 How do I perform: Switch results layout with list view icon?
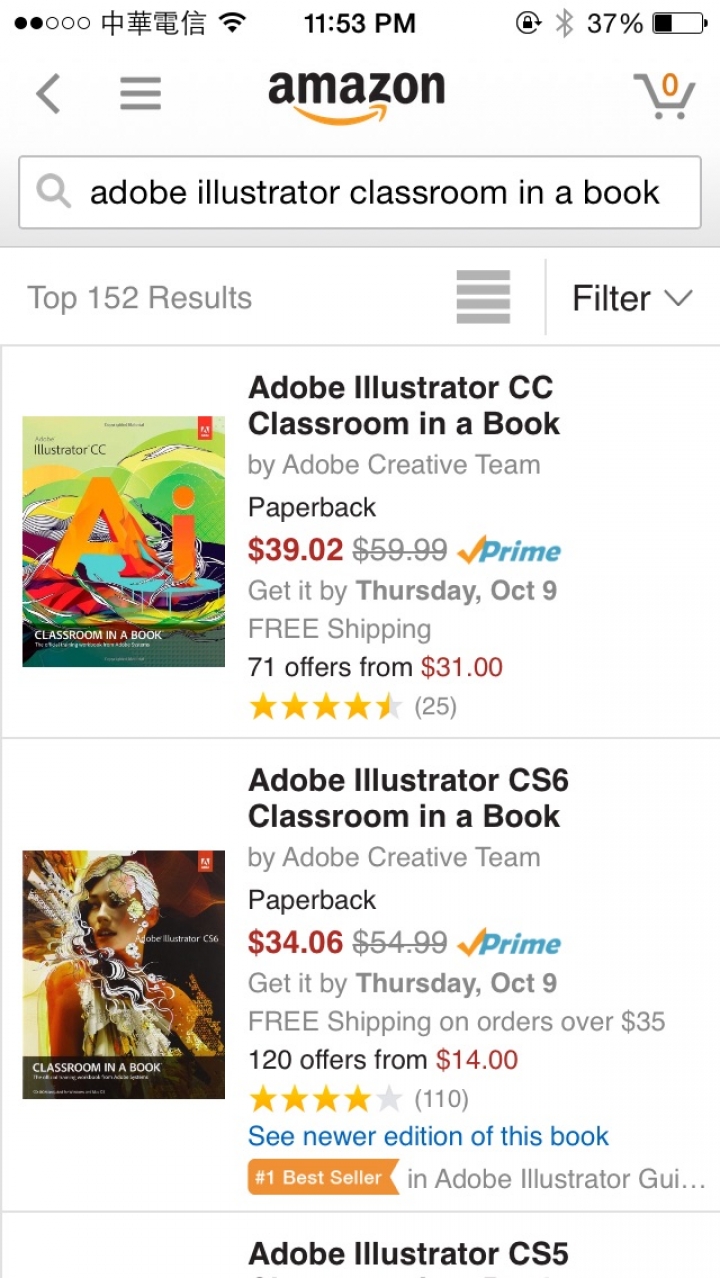[483, 297]
